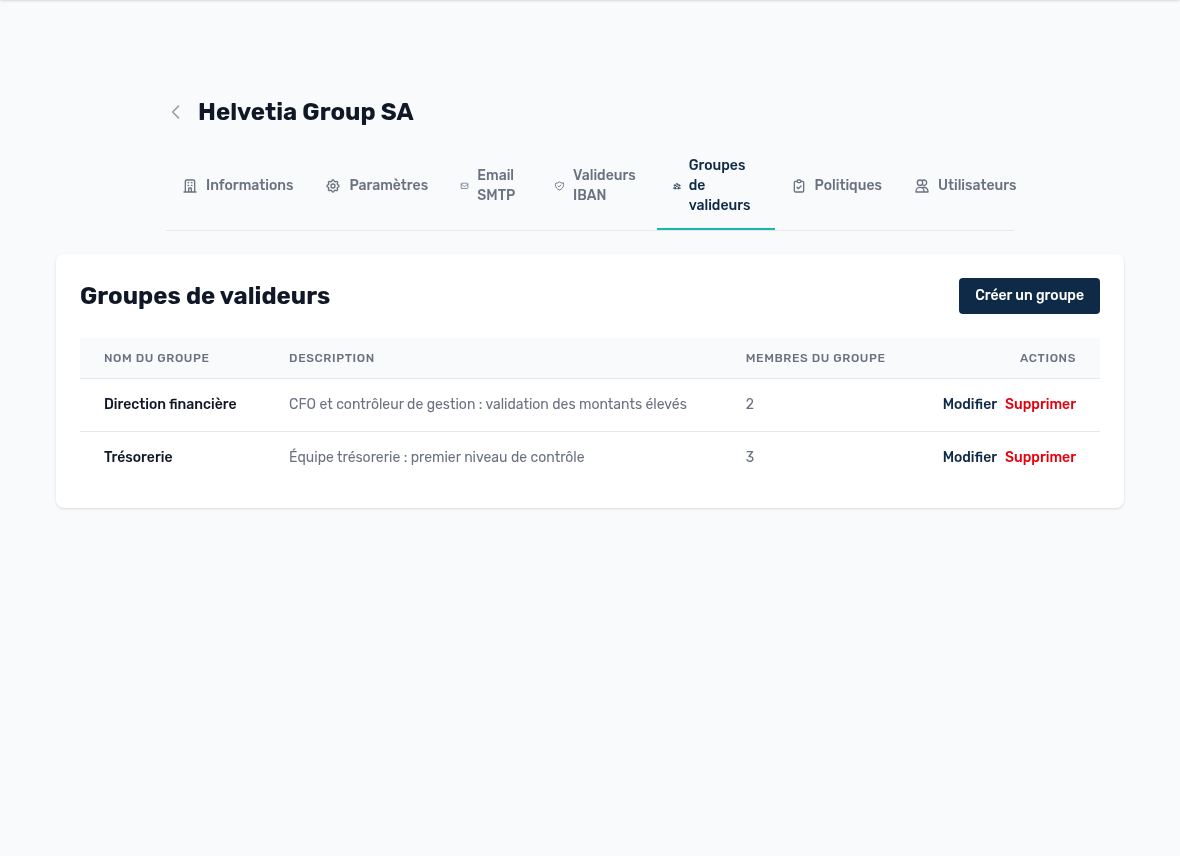Click the gear icon for Paramètres
The height and width of the screenshot is (856, 1180).
click(x=333, y=186)
